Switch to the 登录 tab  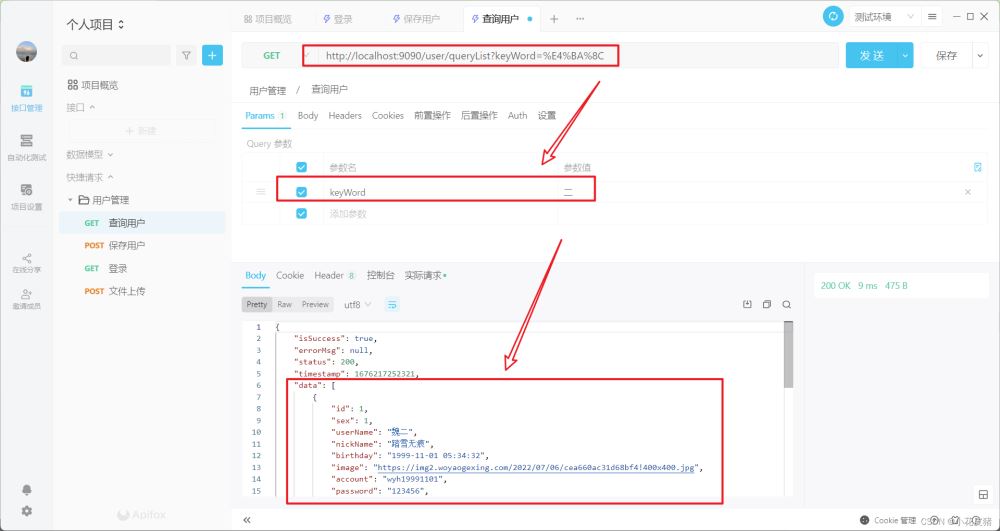pos(338,19)
